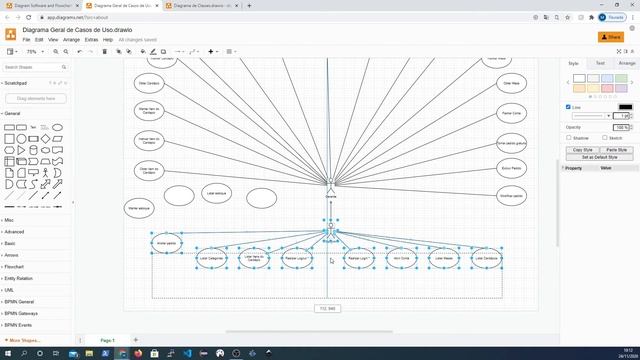This screenshot has width=640, height=360.
Task: Click the zoom in magnifier icon
Action: pyautogui.click(x=56, y=52)
